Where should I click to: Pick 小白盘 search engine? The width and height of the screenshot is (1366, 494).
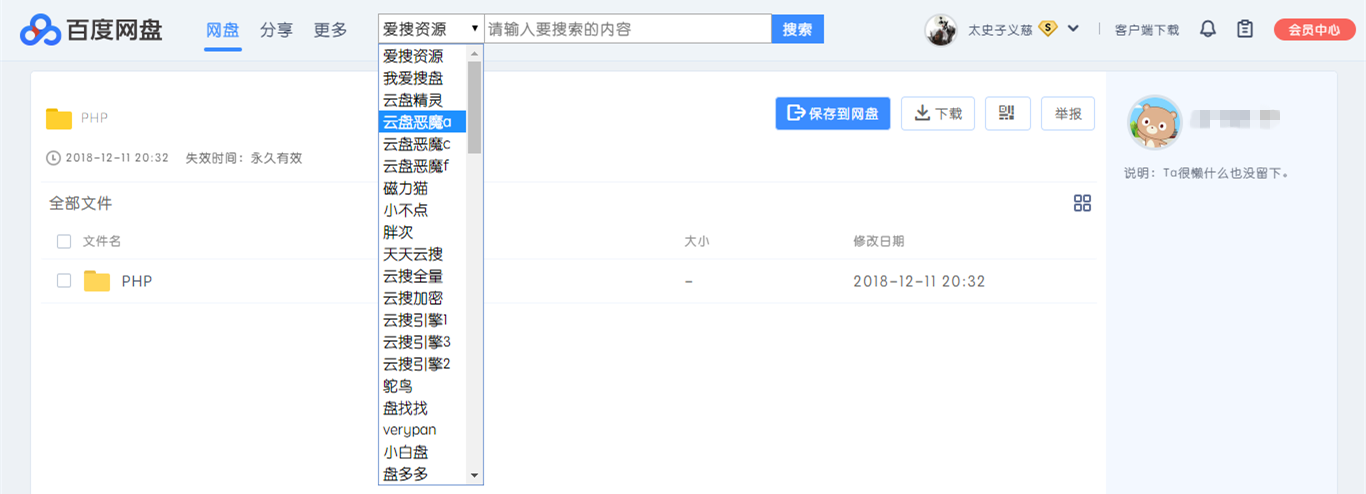pyautogui.click(x=423, y=452)
